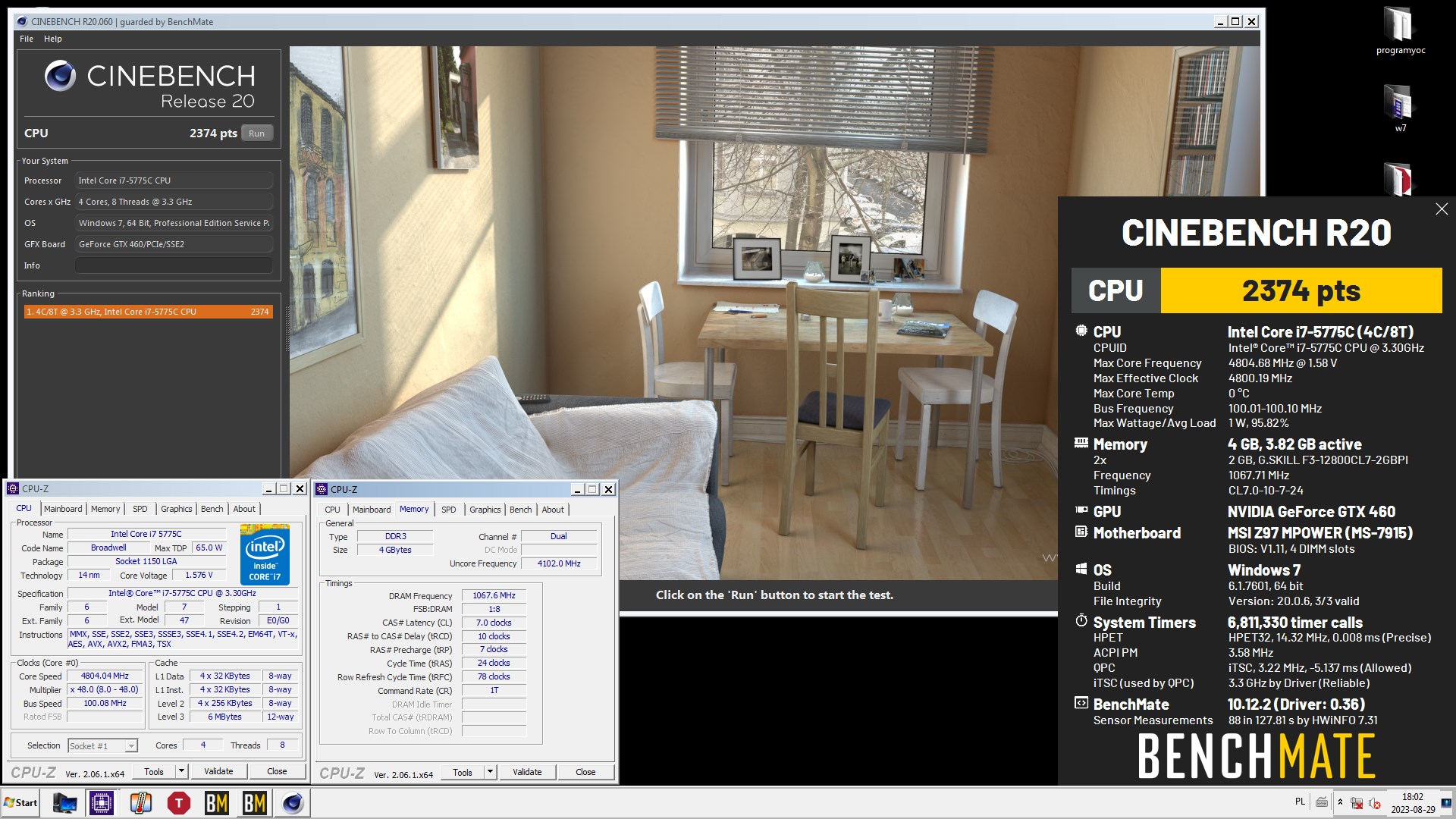The height and width of the screenshot is (819, 1456).
Task: Click the BenchMate section code icon
Action: [x=1081, y=703]
